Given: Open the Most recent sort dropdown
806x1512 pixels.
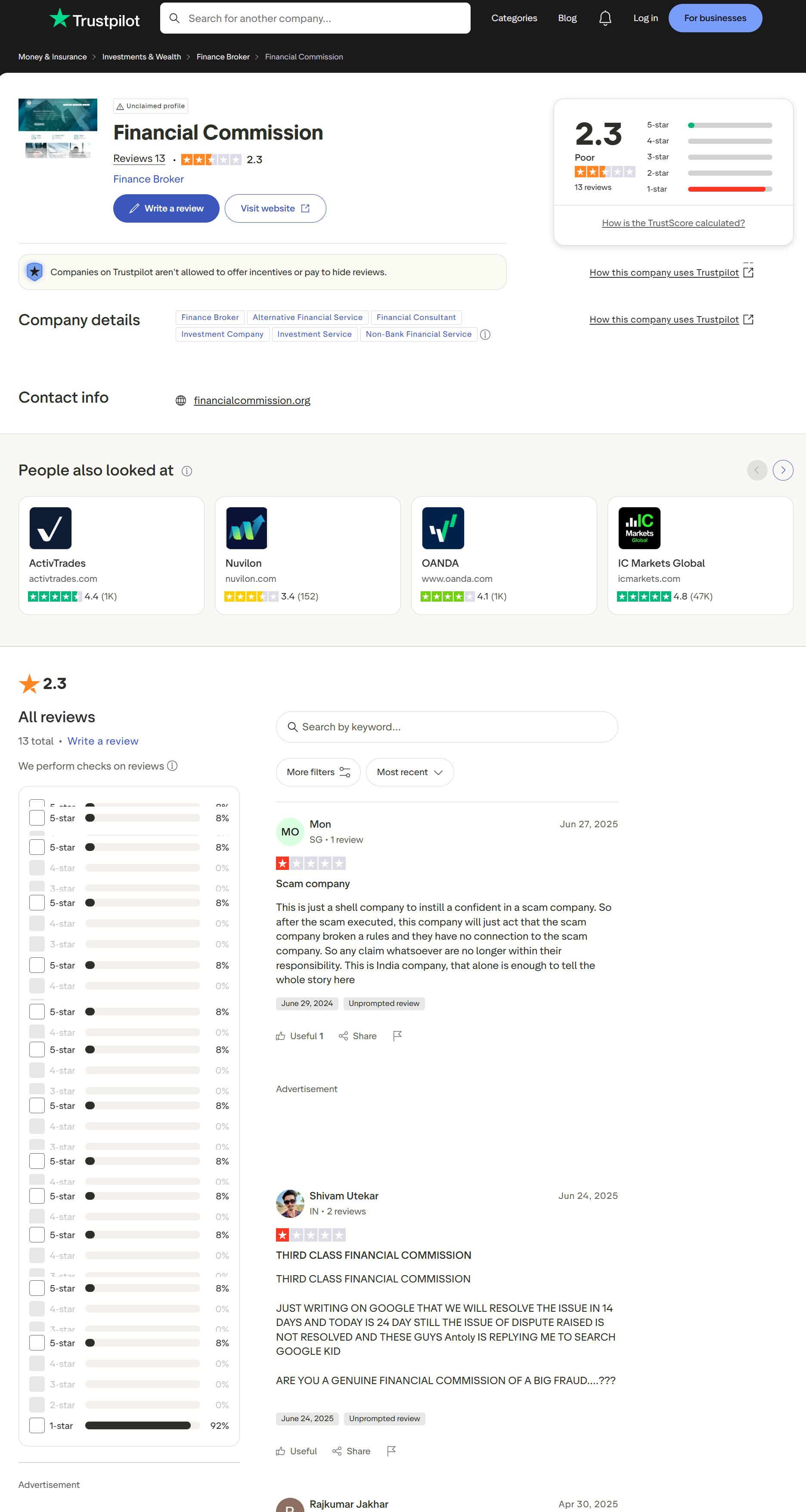Looking at the screenshot, I should tap(410, 773).
